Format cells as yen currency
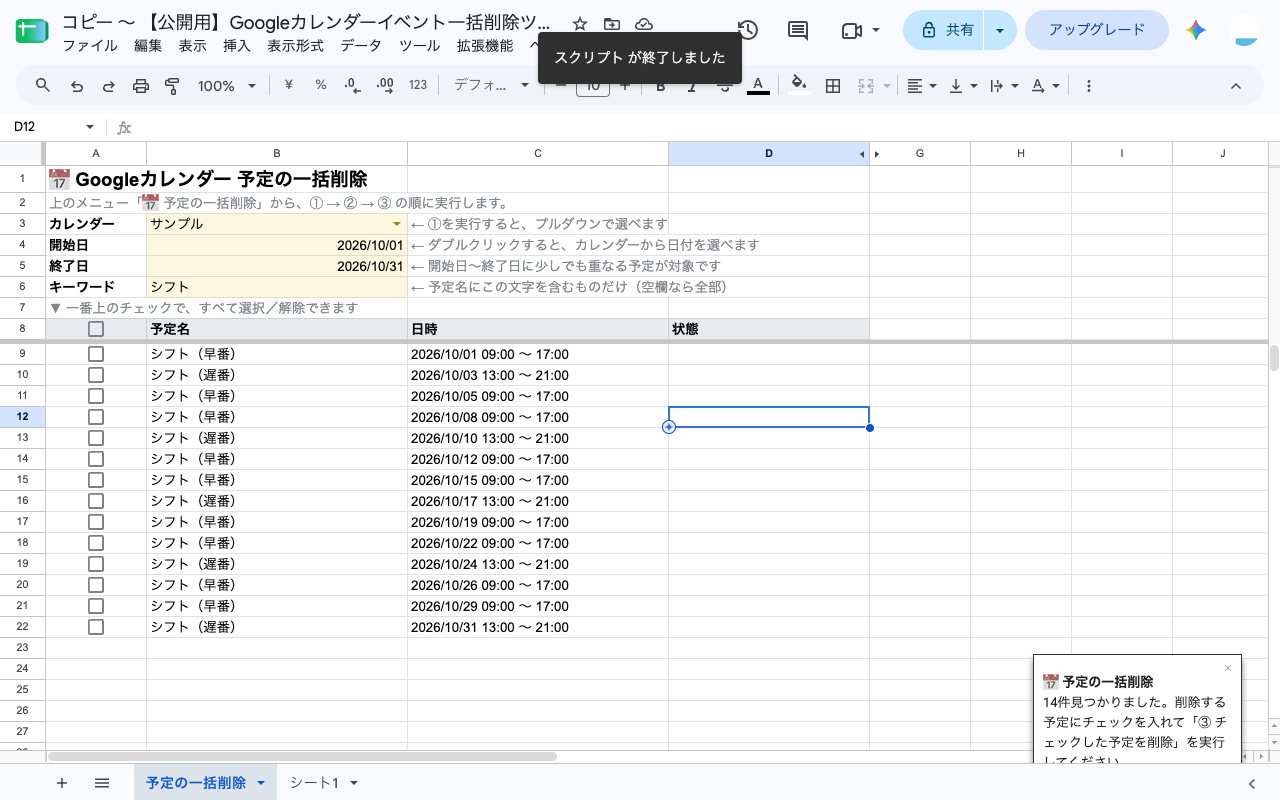The height and width of the screenshot is (800, 1280). [289, 85]
